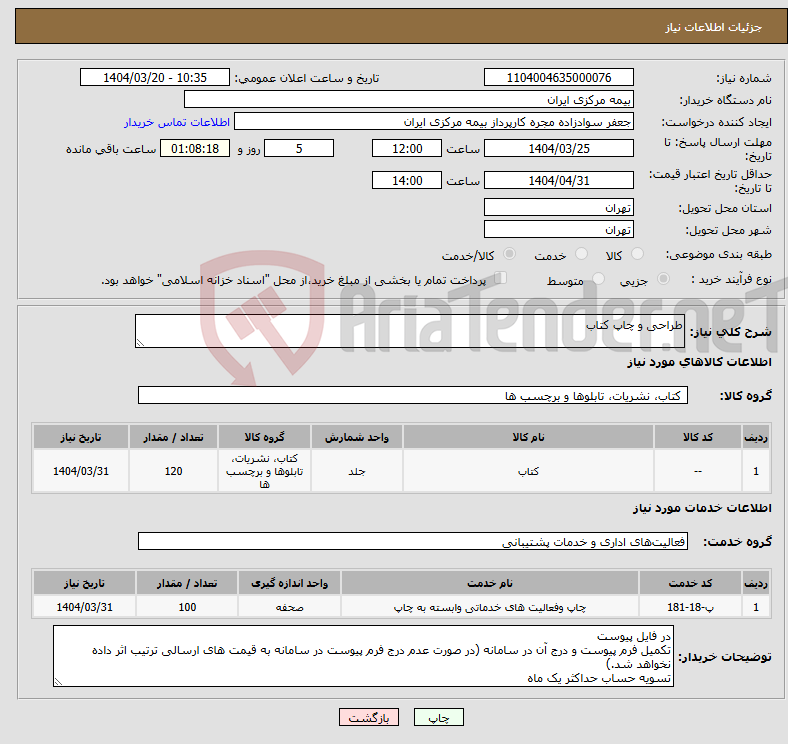
Task: Select the جزیی purchase type radio
Action: [663, 278]
